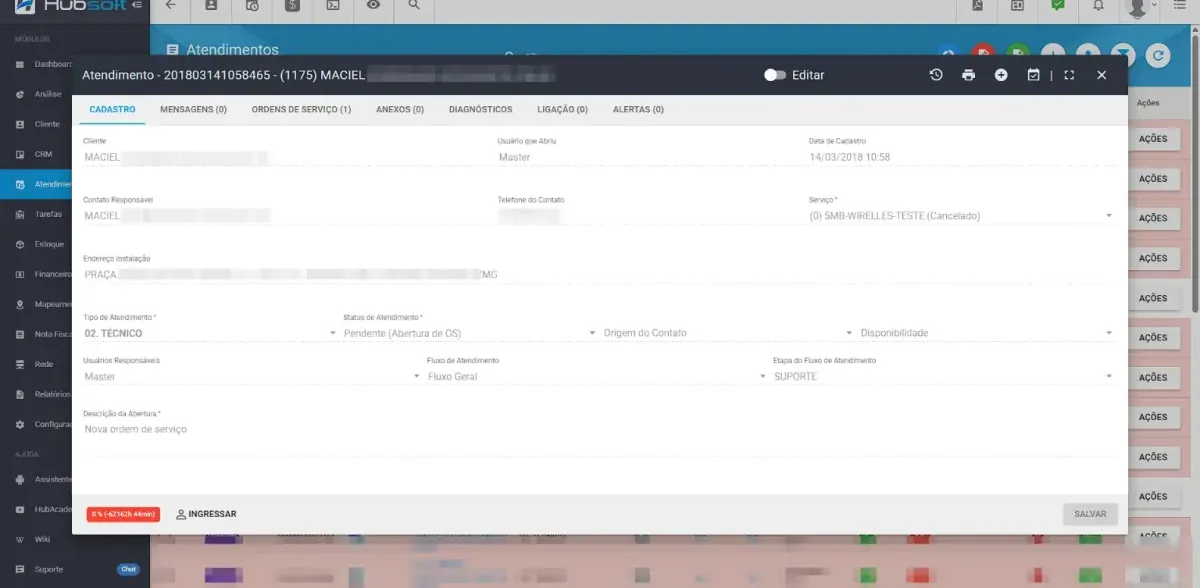Open the terminal icon in top toolbar

click(x=333, y=5)
